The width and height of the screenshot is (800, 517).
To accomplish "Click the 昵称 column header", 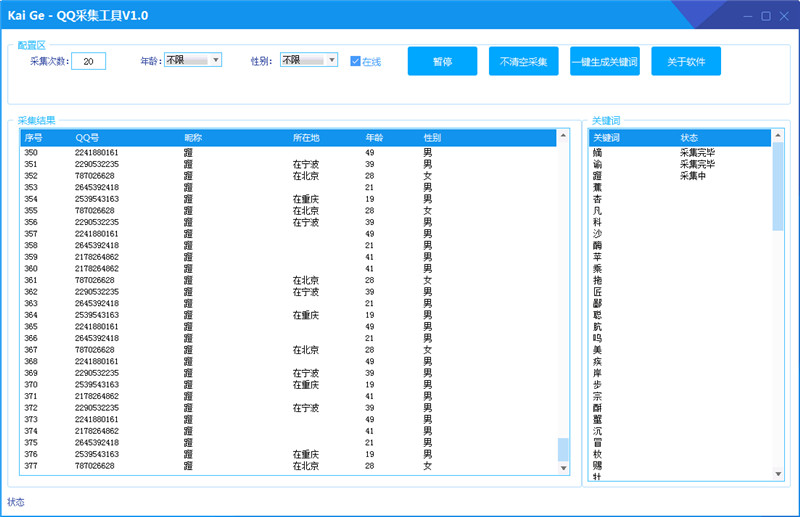I will (x=193, y=138).
